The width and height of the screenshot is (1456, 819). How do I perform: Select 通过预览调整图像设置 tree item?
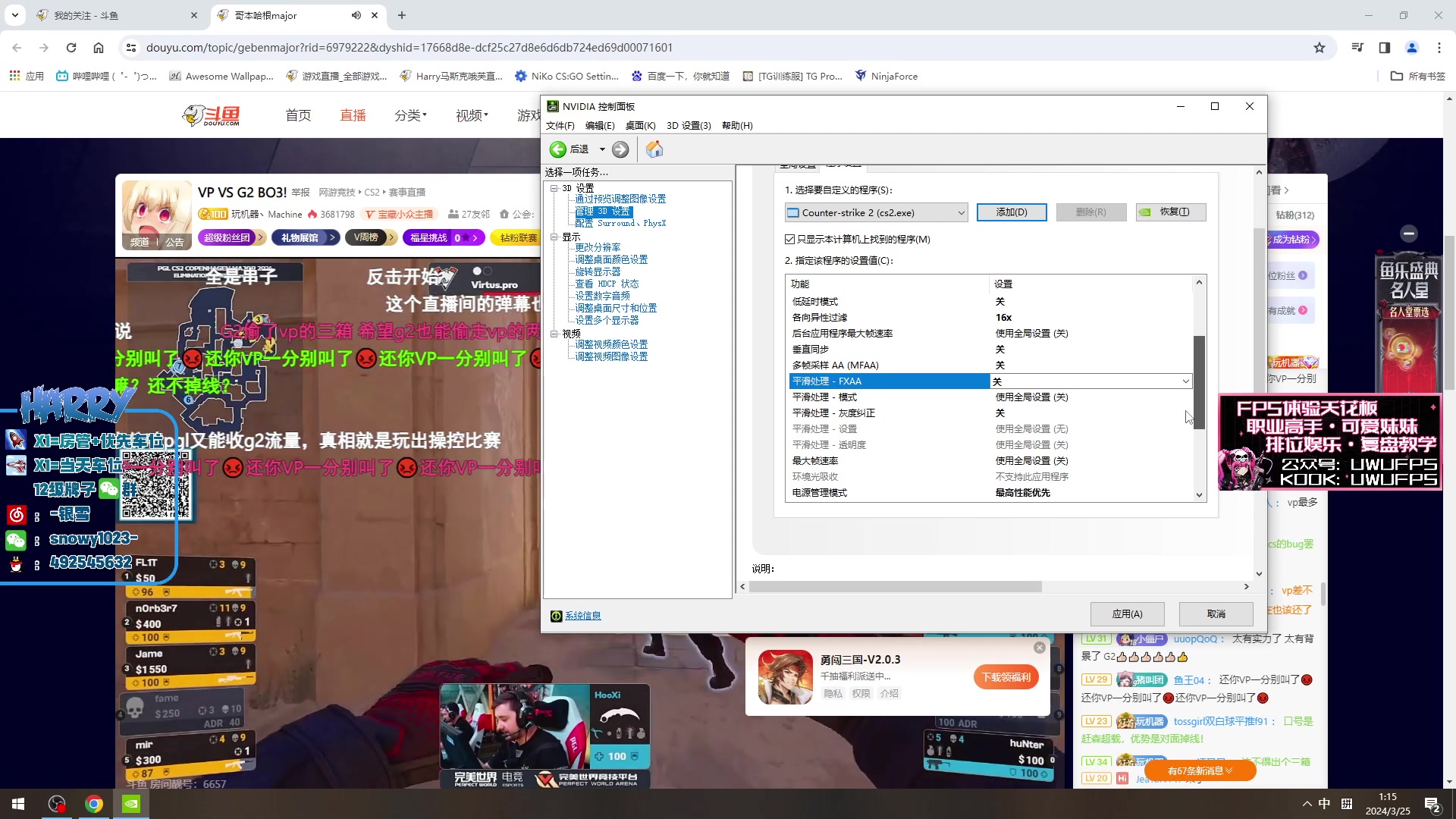(620, 199)
